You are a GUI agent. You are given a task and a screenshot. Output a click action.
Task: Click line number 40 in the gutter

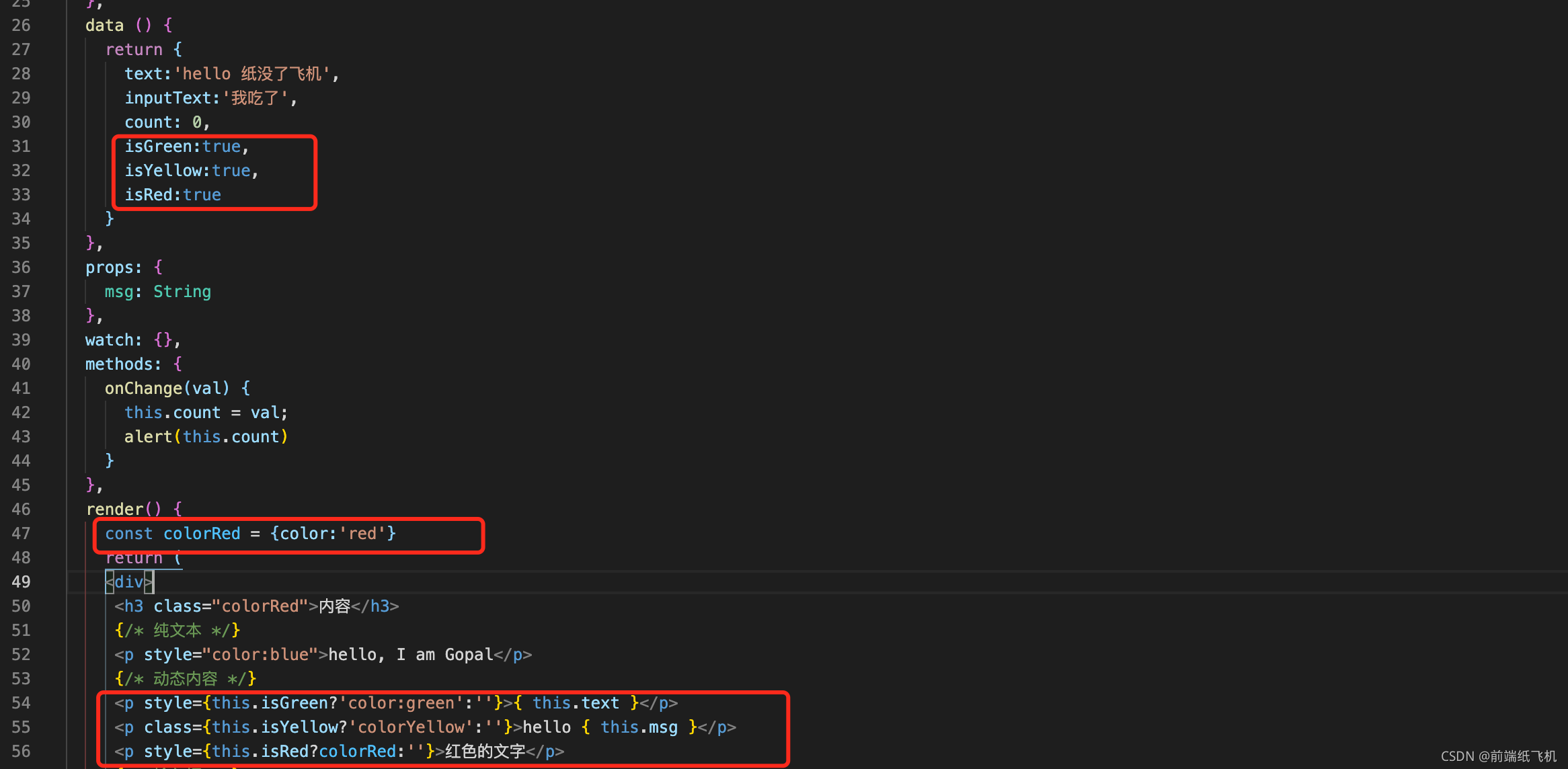tap(21, 364)
